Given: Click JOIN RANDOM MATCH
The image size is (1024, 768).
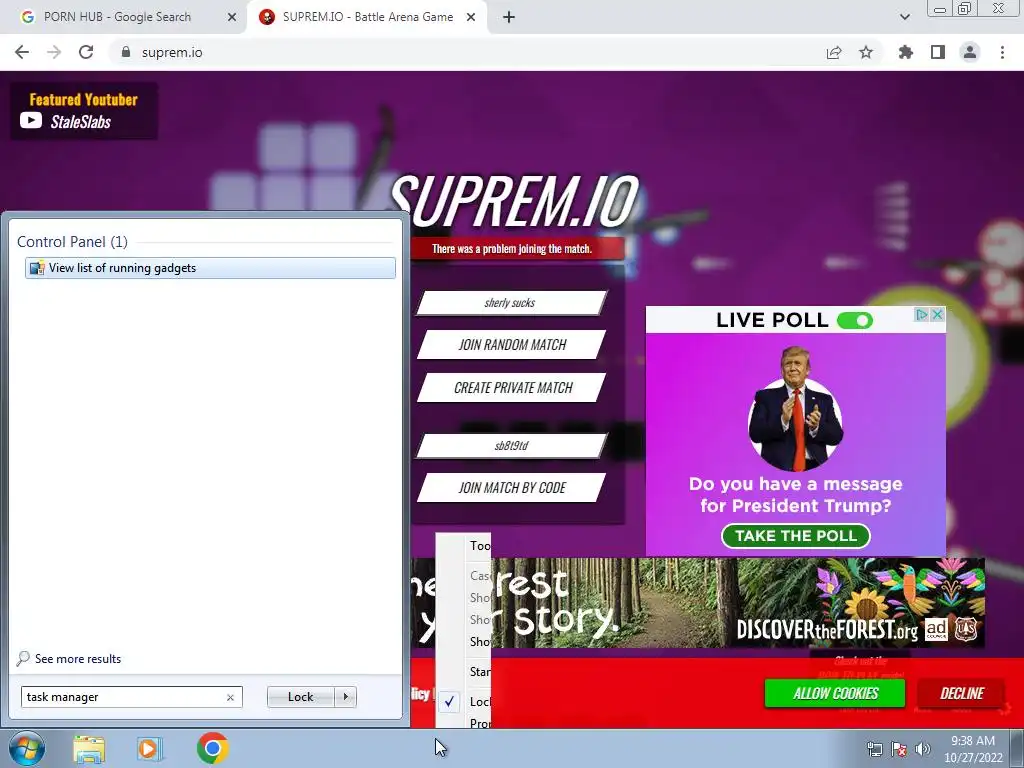Looking at the screenshot, I should (511, 345).
